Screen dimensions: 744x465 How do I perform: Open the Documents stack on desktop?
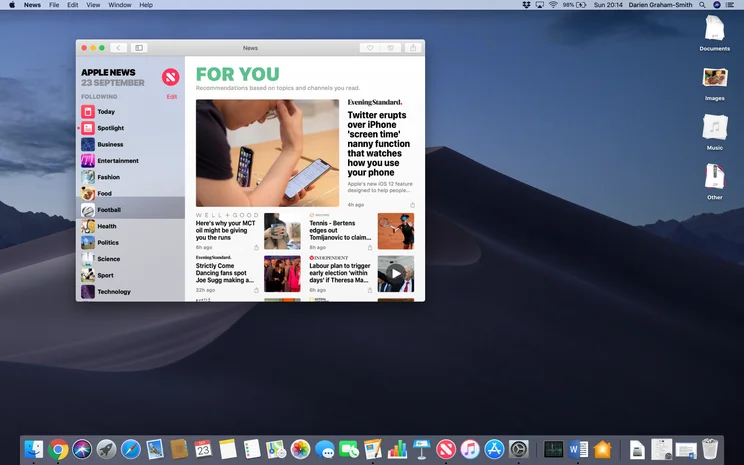(715, 33)
